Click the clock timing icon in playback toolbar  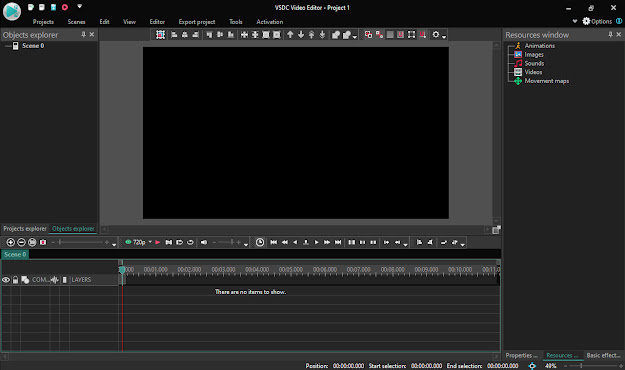(259, 242)
